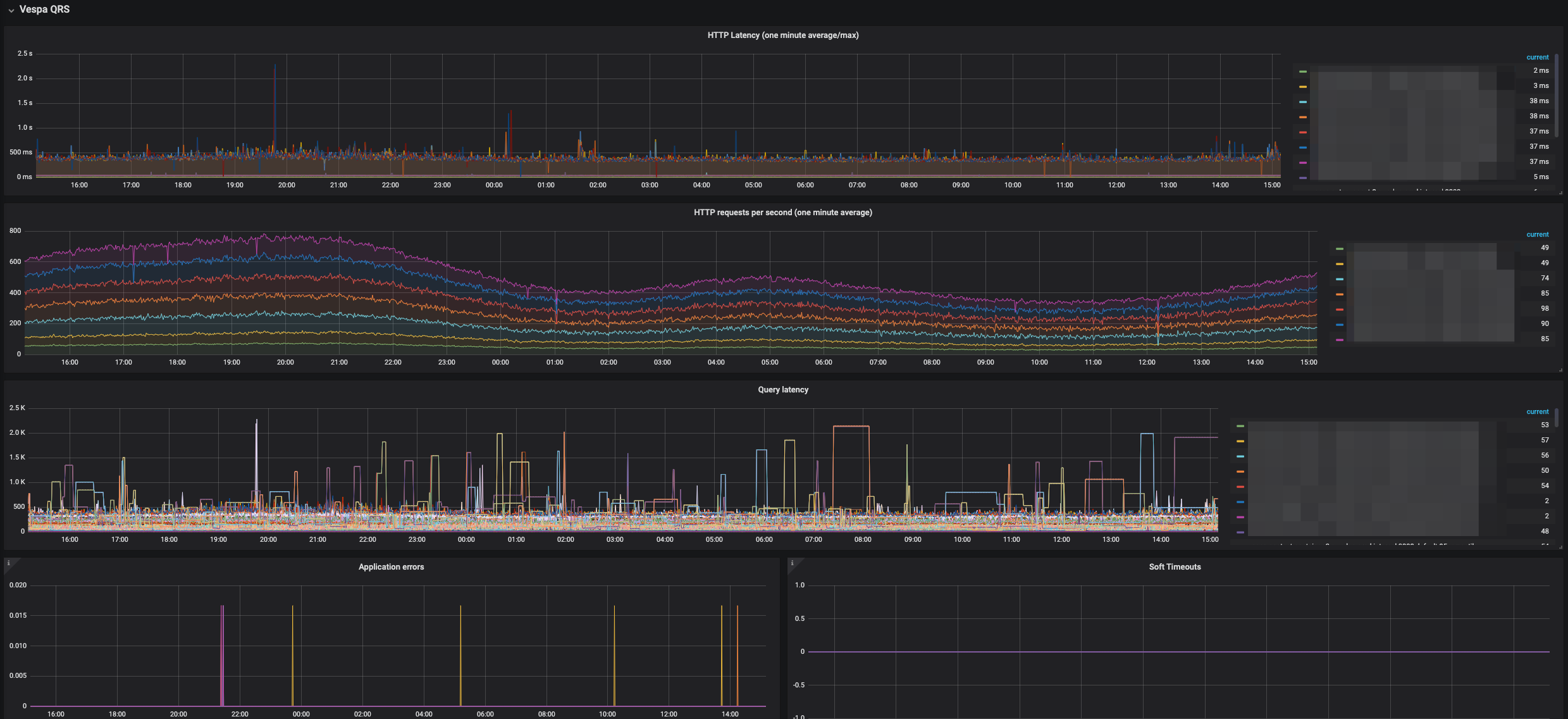Click red series icon in Query latency legend
The height and width of the screenshot is (719, 1568).
click(x=1240, y=487)
